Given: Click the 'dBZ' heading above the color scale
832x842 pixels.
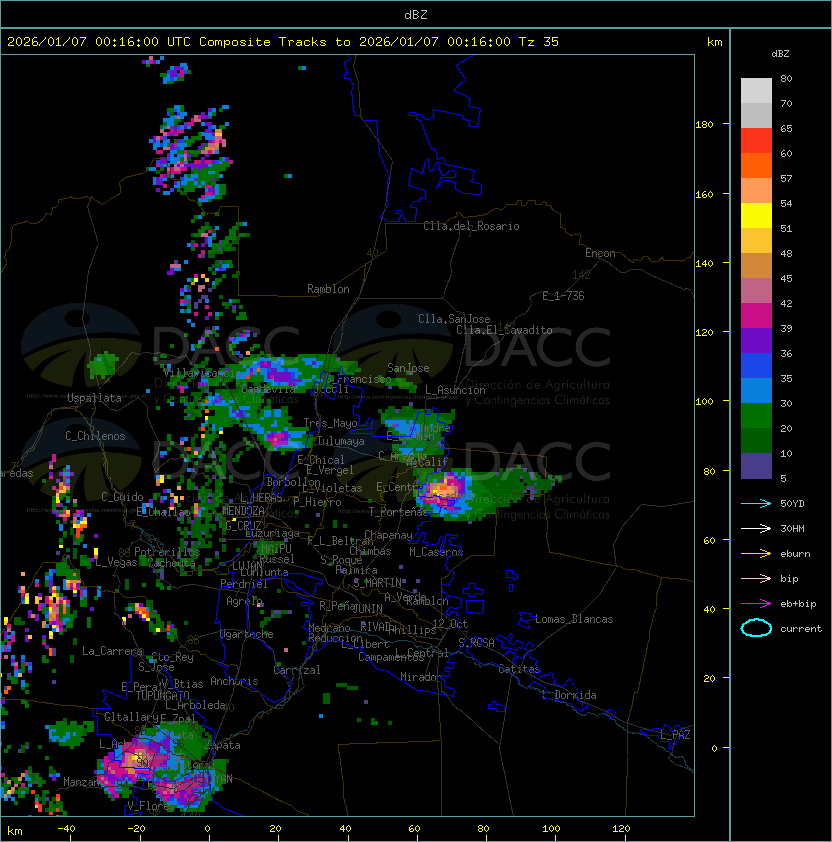Looking at the screenshot, I should click(x=780, y=54).
